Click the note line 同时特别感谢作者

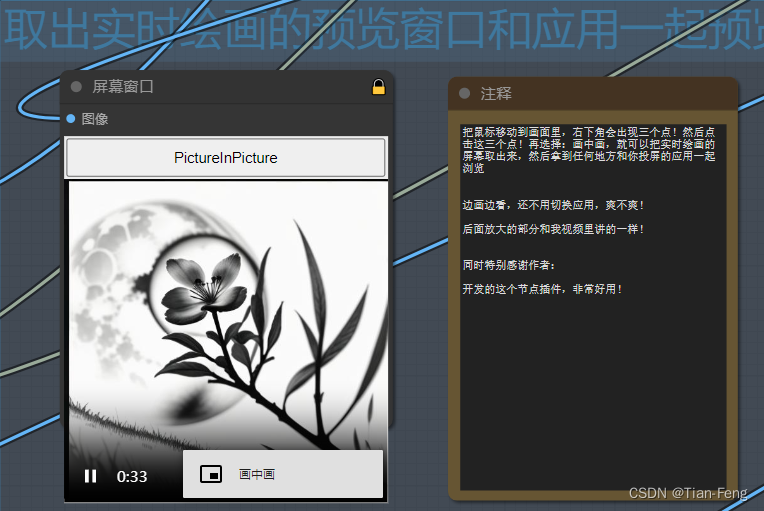click(x=508, y=265)
